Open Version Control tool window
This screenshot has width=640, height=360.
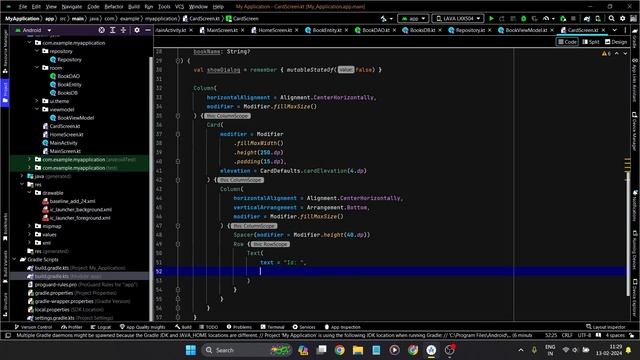point(33,327)
